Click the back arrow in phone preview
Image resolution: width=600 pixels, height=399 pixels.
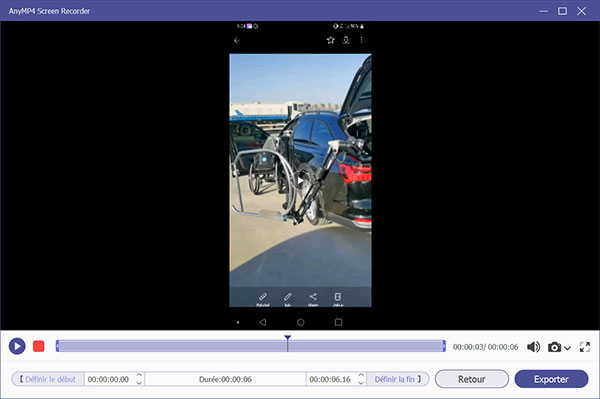(x=237, y=40)
